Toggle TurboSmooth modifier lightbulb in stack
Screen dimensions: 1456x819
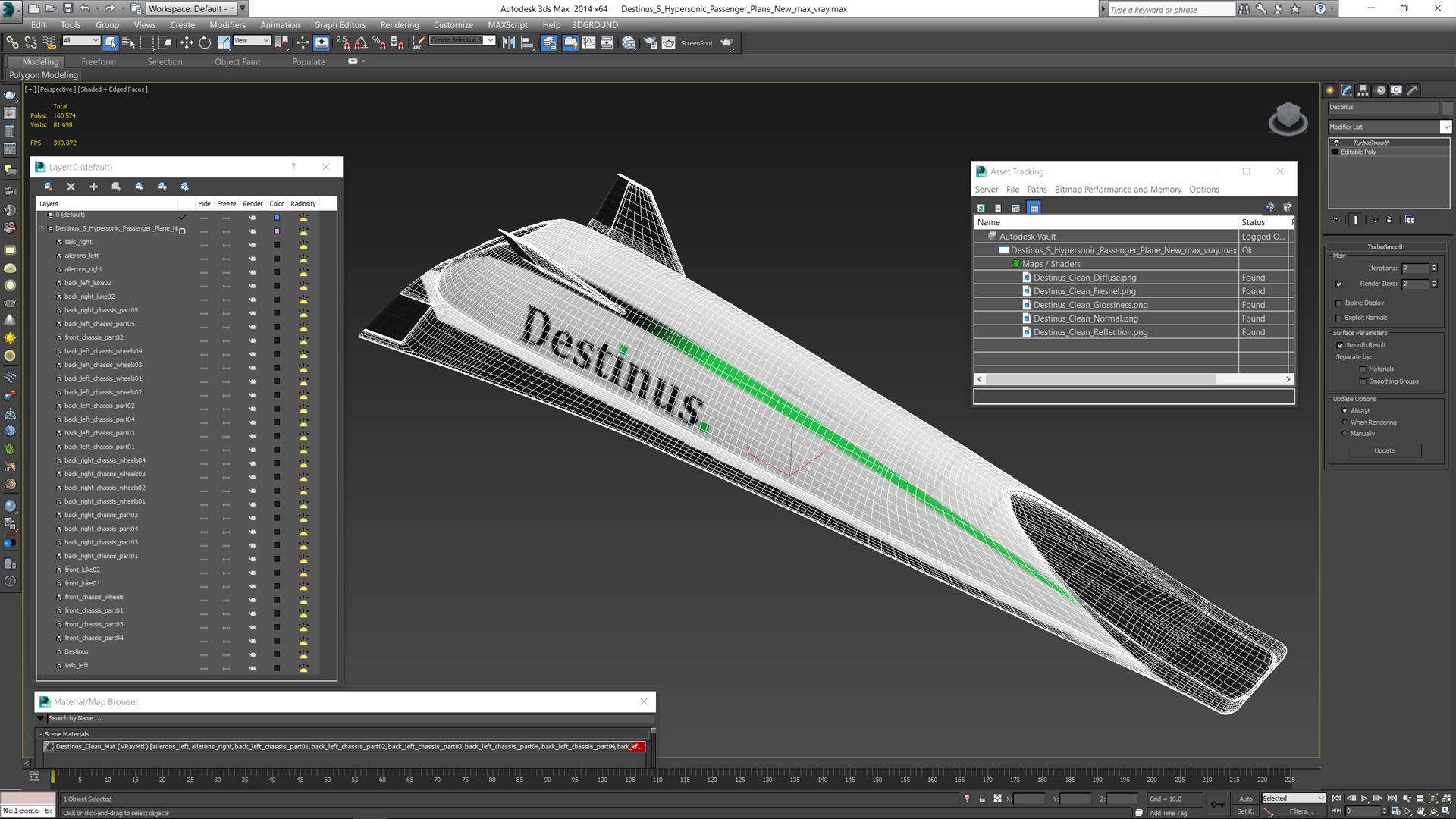point(1336,143)
